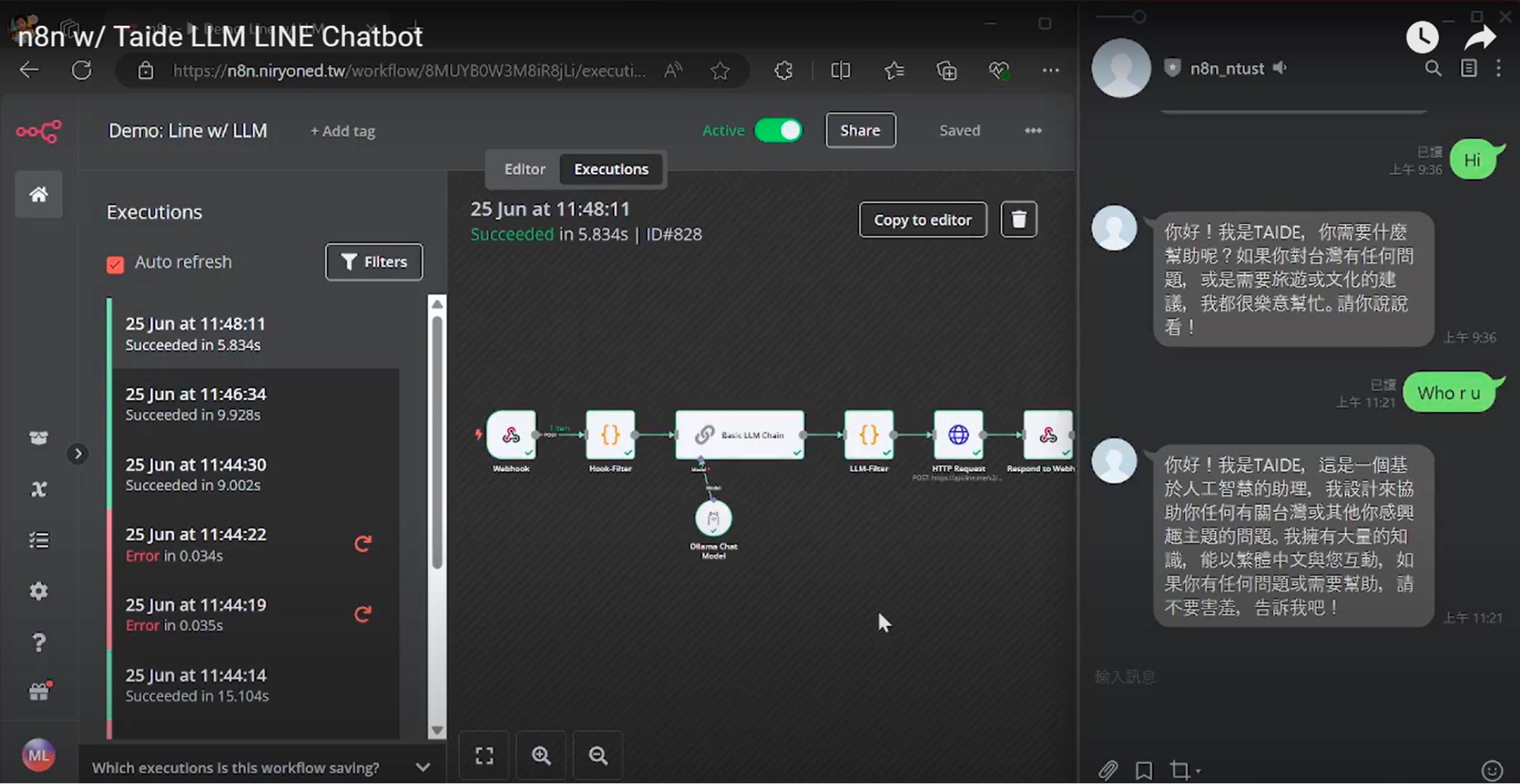
Task: Select the Ollama Chat Model node
Action: coord(713,519)
